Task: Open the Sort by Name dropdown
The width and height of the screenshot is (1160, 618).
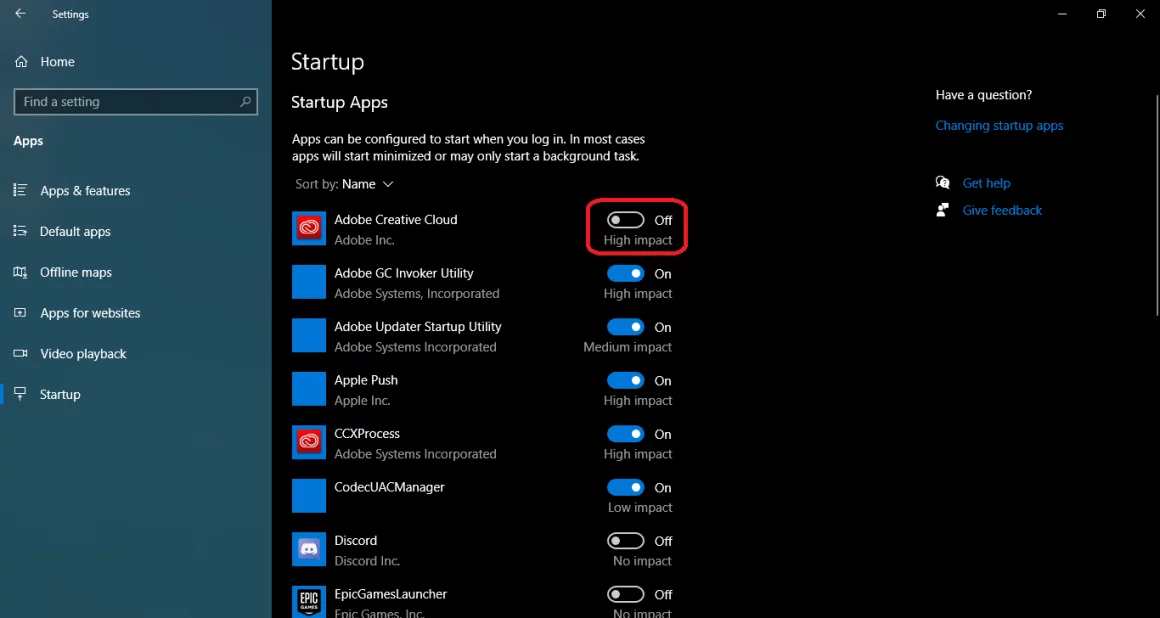Action: (x=345, y=184)
